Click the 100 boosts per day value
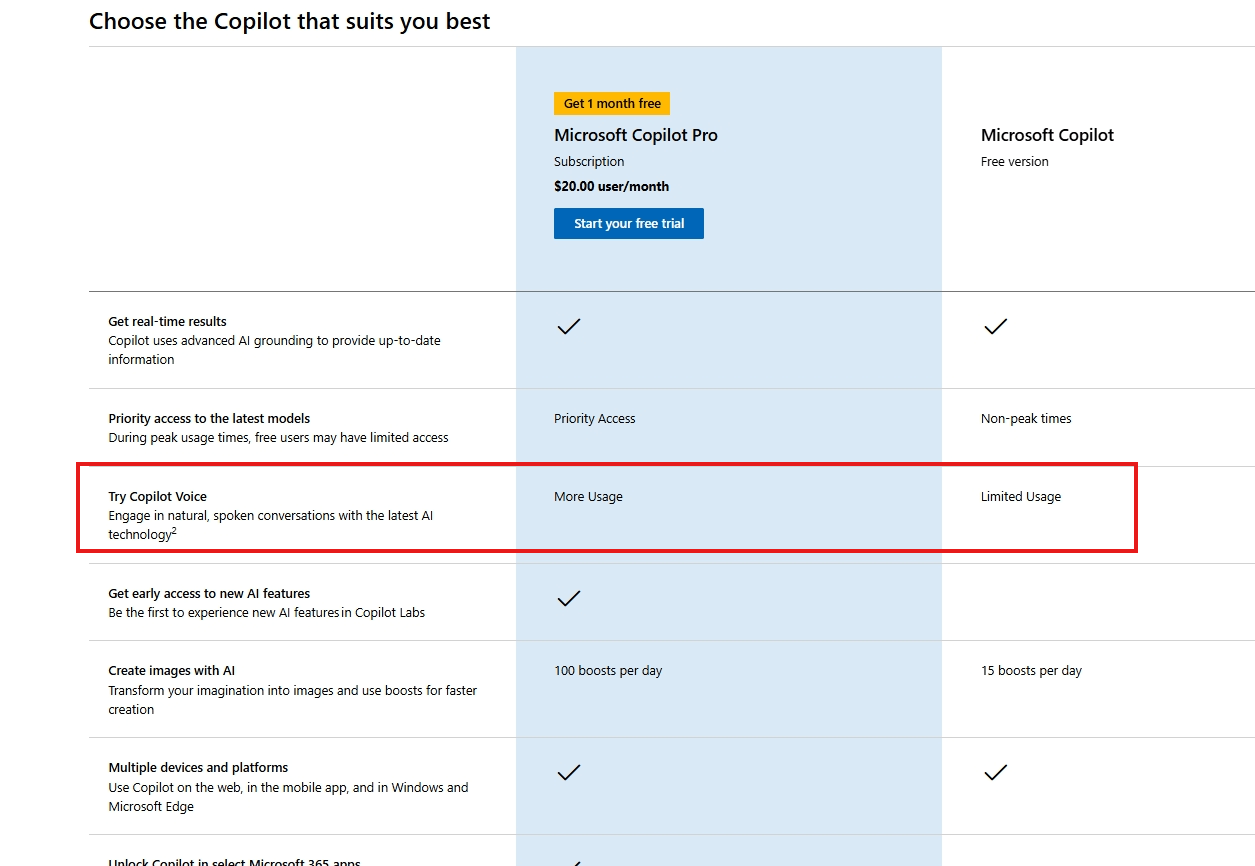 pos(608,670)
